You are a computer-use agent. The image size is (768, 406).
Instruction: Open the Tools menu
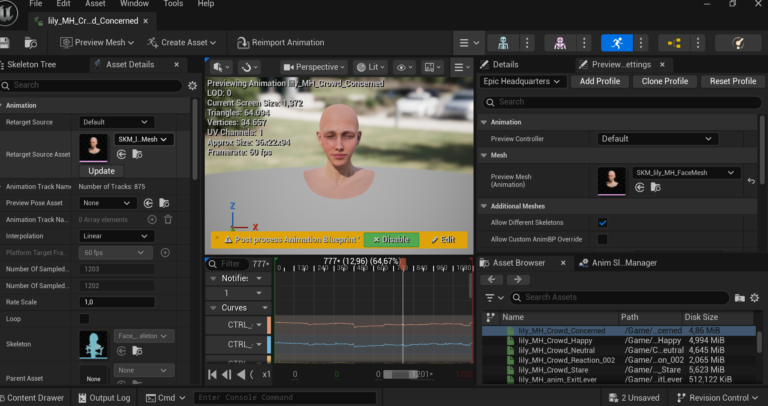(173, 4)
